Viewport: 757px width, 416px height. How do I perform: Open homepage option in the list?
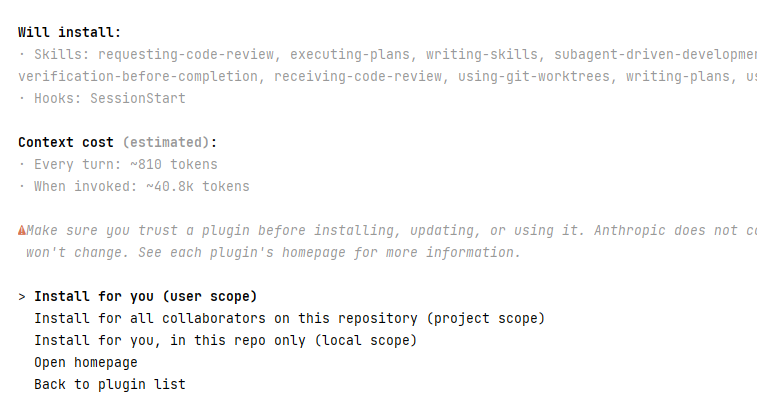click(x=85, y=362)
